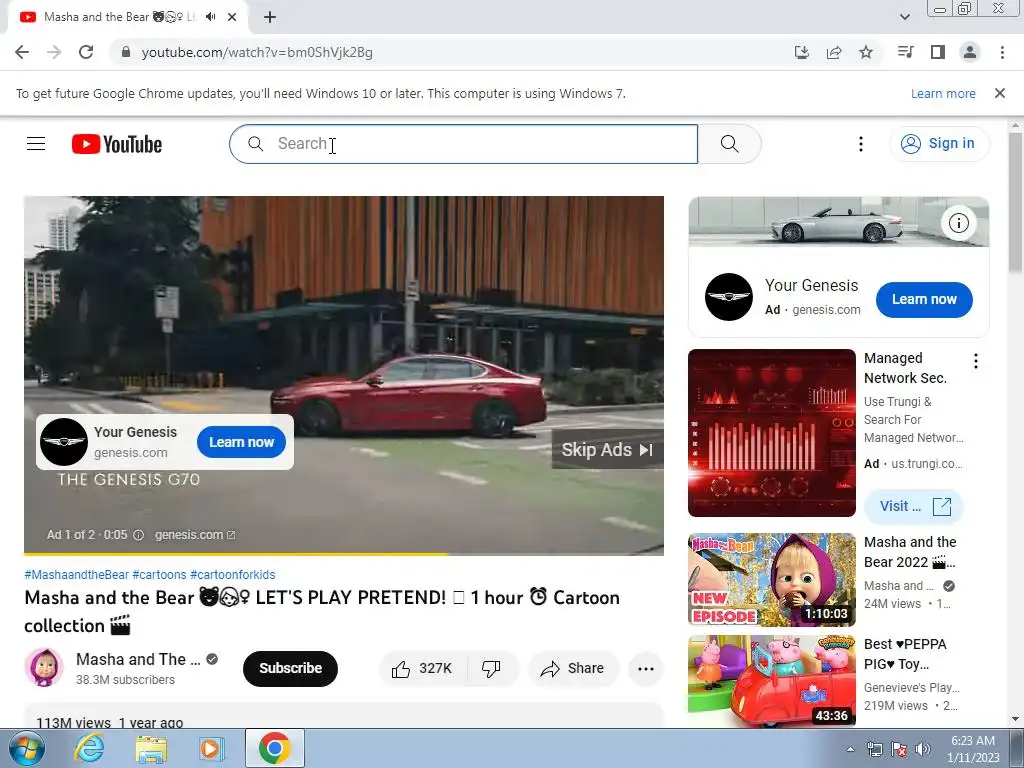Click the Genesis convertible ad image
The height and width of the screenshot is (768, 1024).
tap(839, 221)
